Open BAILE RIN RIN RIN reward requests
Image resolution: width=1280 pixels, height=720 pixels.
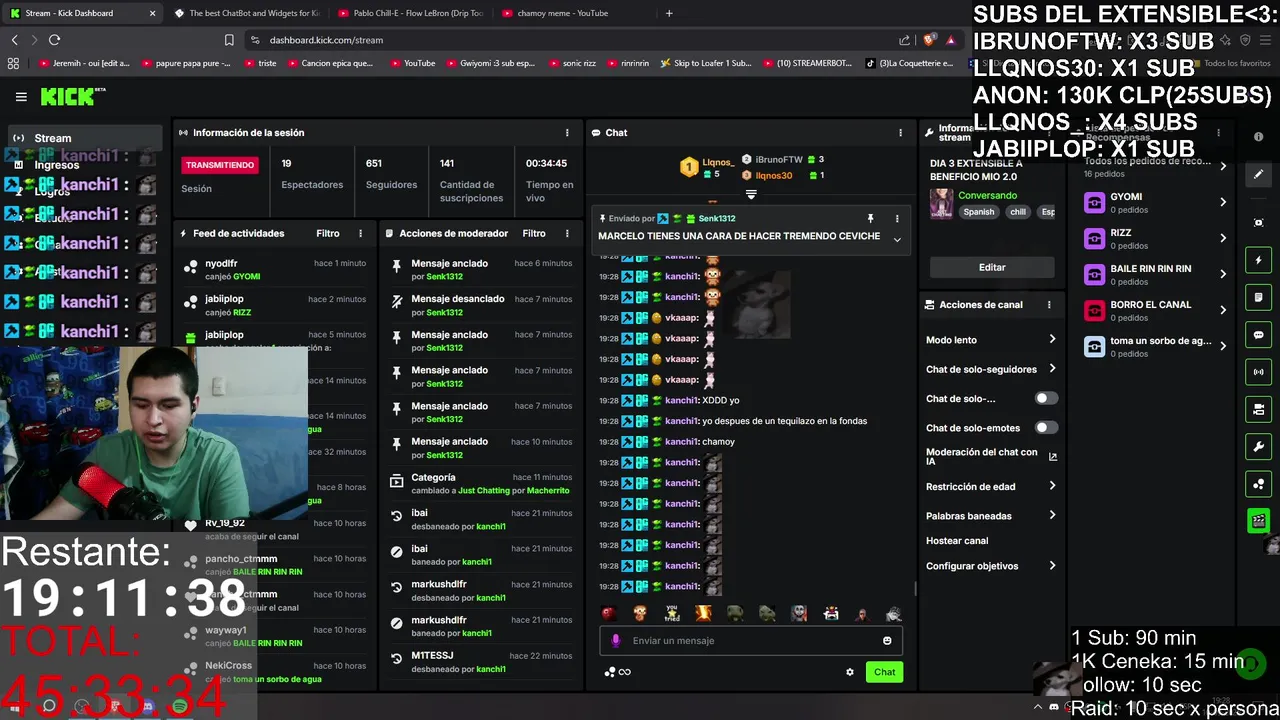[x=1156, y=275]
